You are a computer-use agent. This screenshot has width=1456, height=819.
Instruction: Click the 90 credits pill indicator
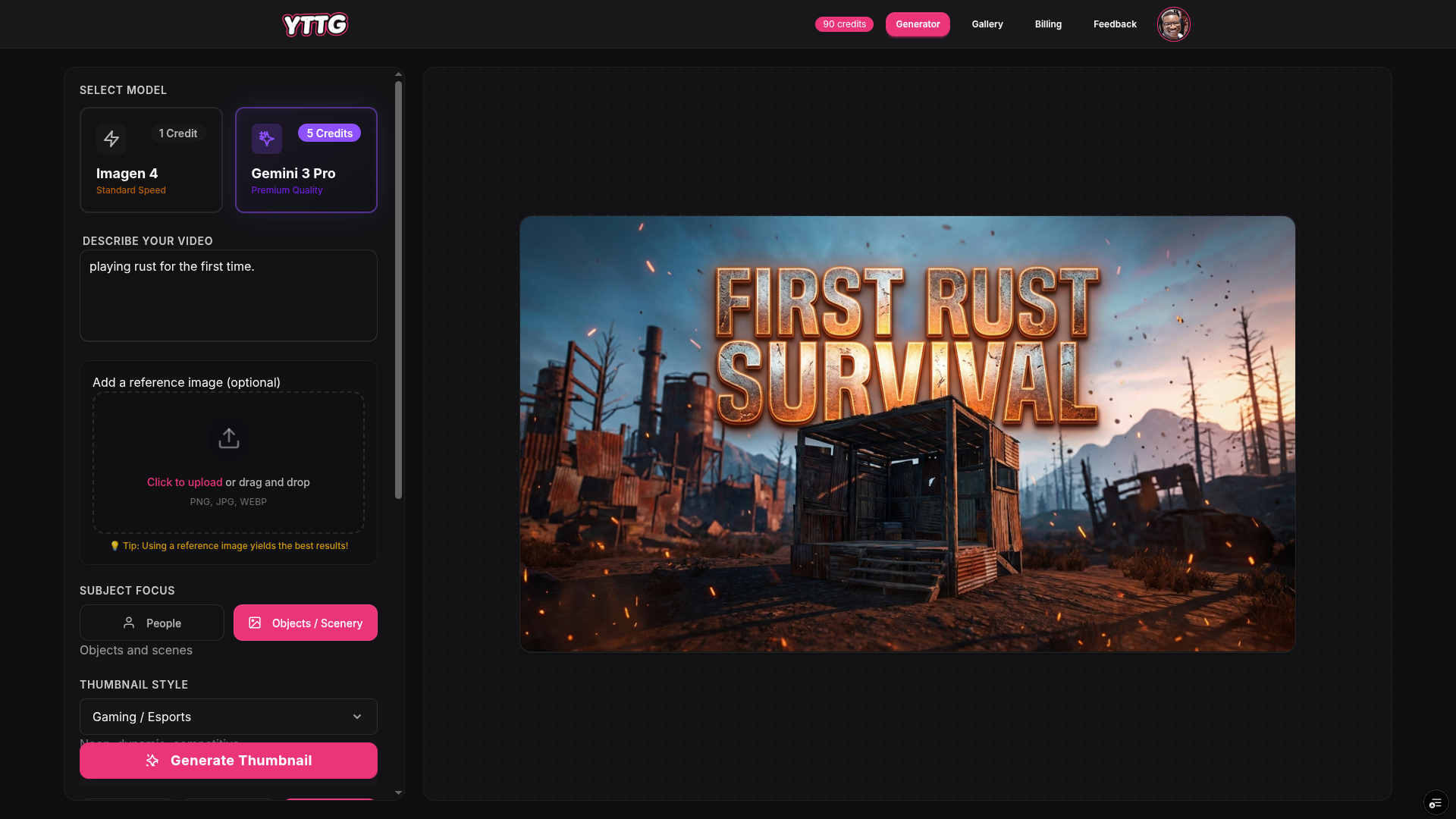[843, 24]
